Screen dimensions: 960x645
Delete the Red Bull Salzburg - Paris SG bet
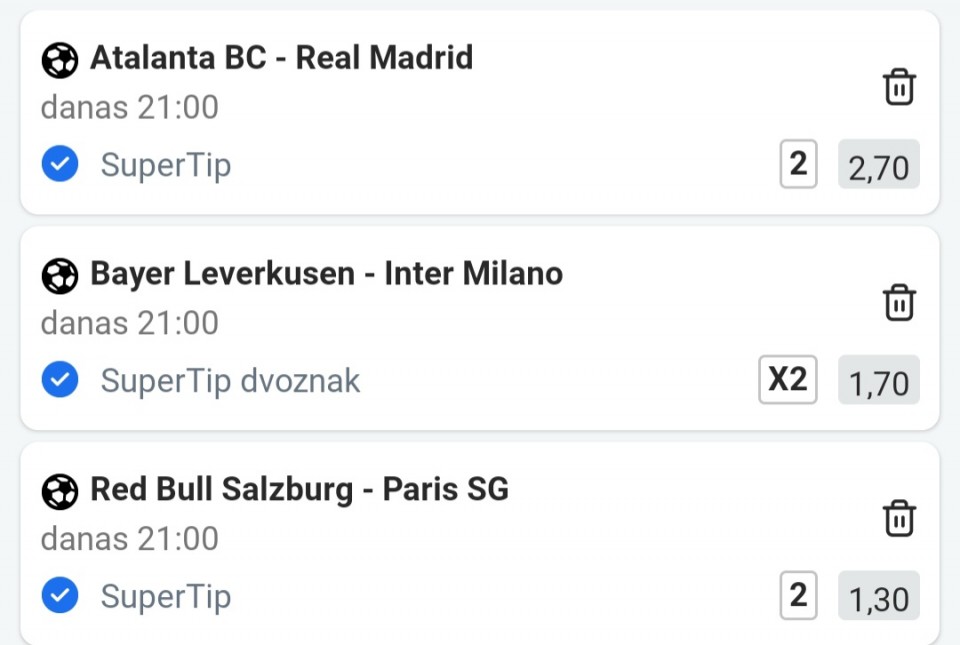coord(899,518)
